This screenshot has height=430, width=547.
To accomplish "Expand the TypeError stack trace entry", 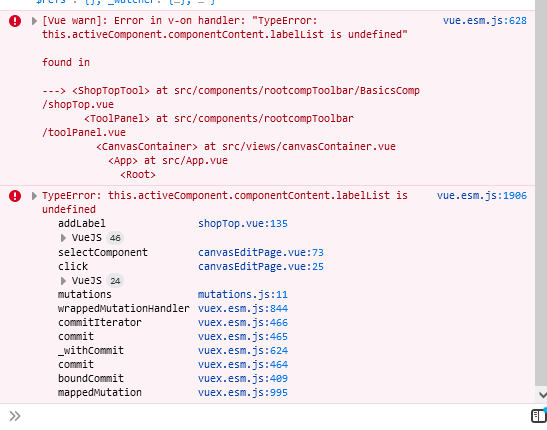I will [x=34, y=196].
